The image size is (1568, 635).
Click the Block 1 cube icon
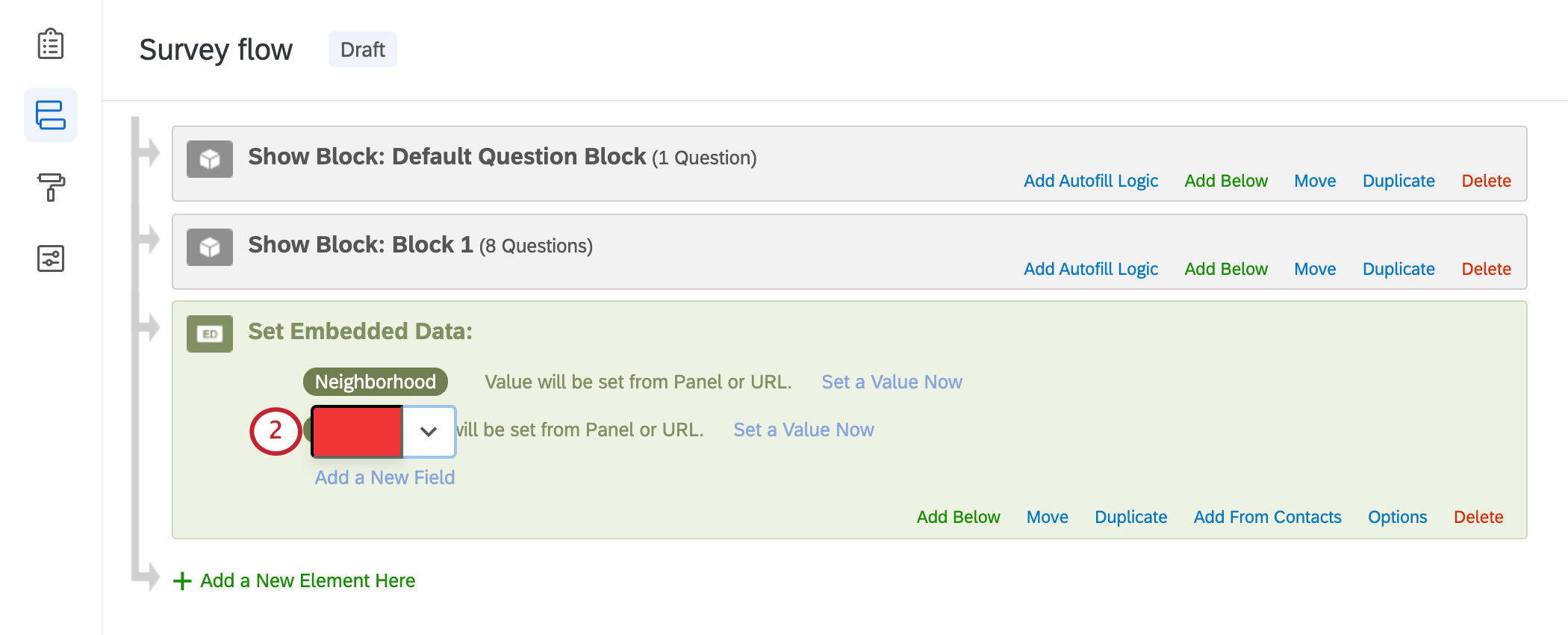coord(210,247)
